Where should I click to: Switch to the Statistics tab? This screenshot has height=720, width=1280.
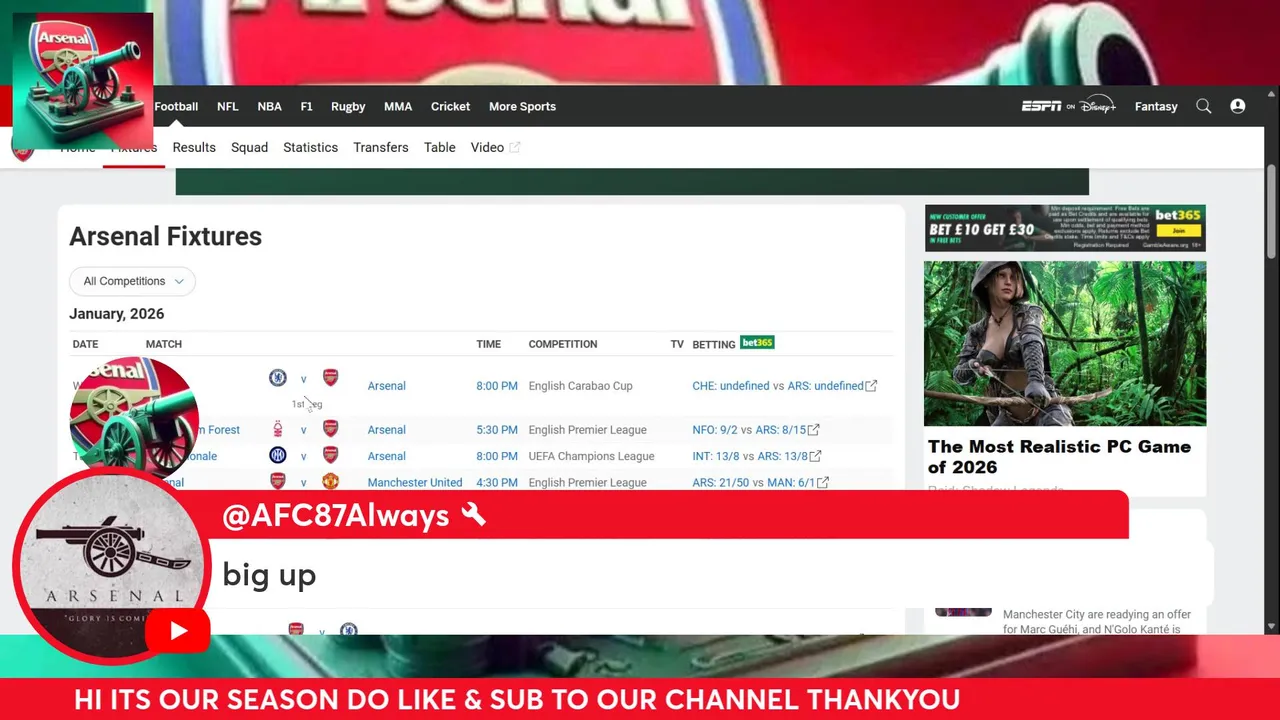310,147
